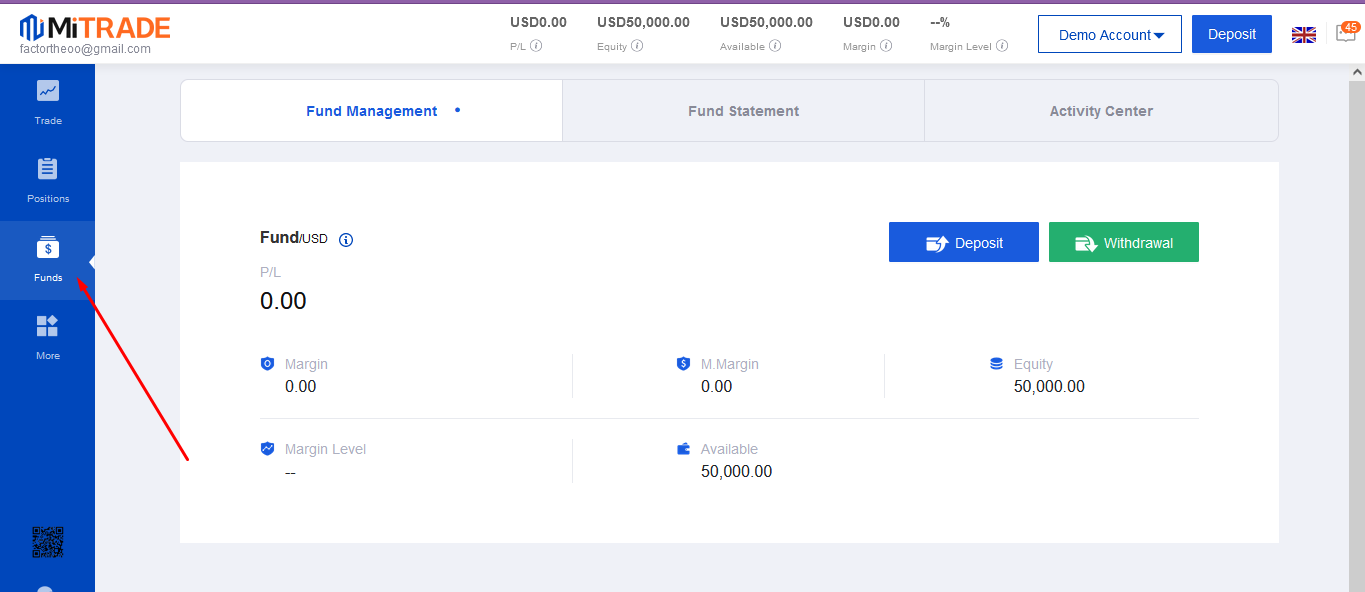Open the Trade chart icon in sidebar

48,91
